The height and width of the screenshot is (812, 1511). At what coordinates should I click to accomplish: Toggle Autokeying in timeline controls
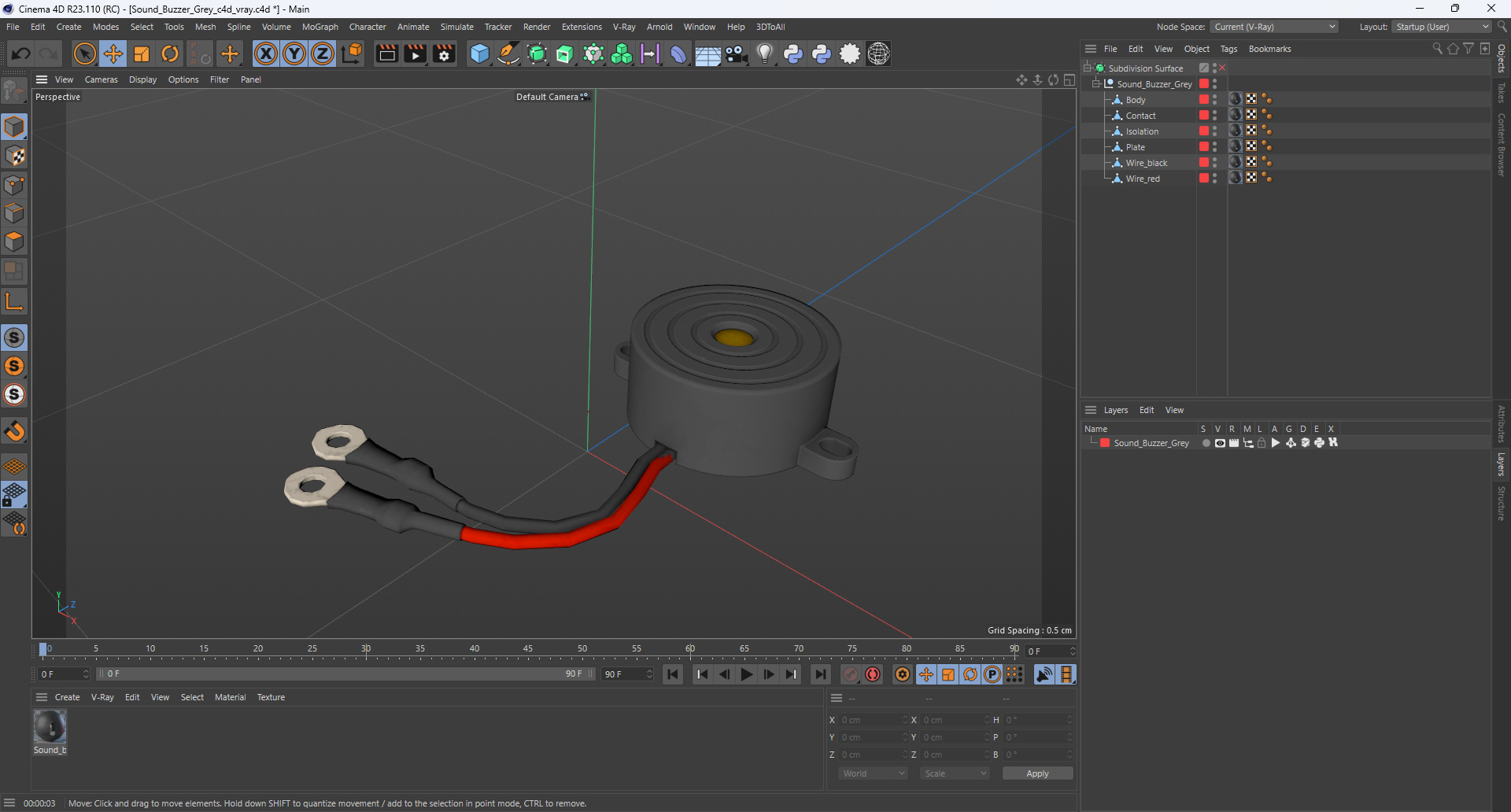[x=873, y=674]
